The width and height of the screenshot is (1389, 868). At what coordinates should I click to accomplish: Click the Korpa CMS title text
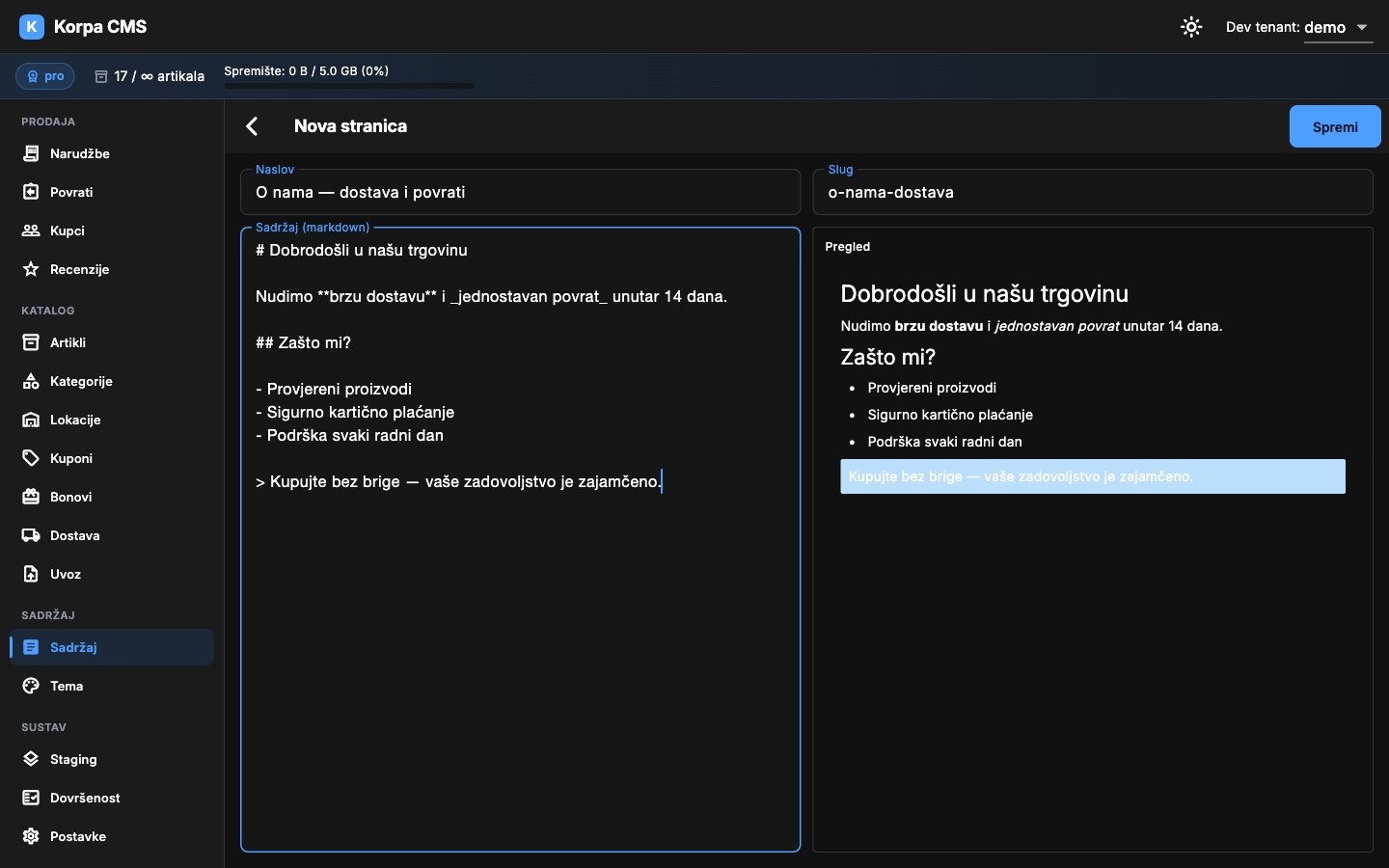tap(100, 27)
